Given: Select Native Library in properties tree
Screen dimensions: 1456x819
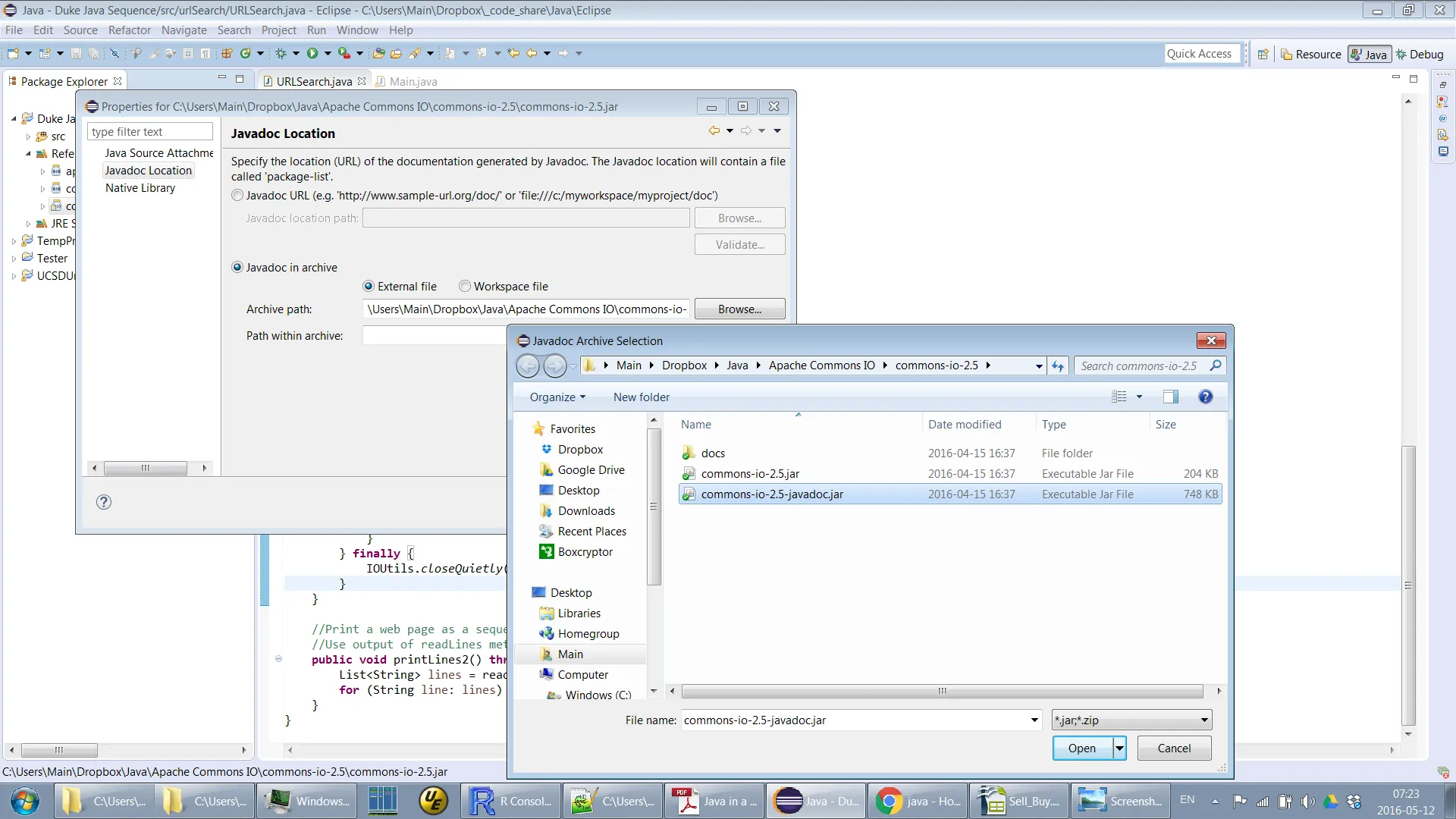Looking at the screenshot, I should click(x=140, y=187).
